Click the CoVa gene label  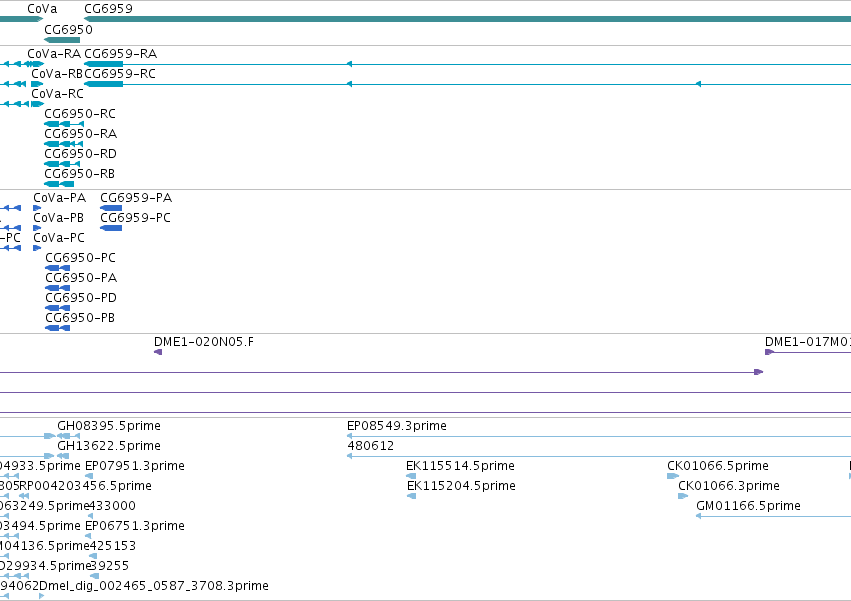click(x=42, y=9)
